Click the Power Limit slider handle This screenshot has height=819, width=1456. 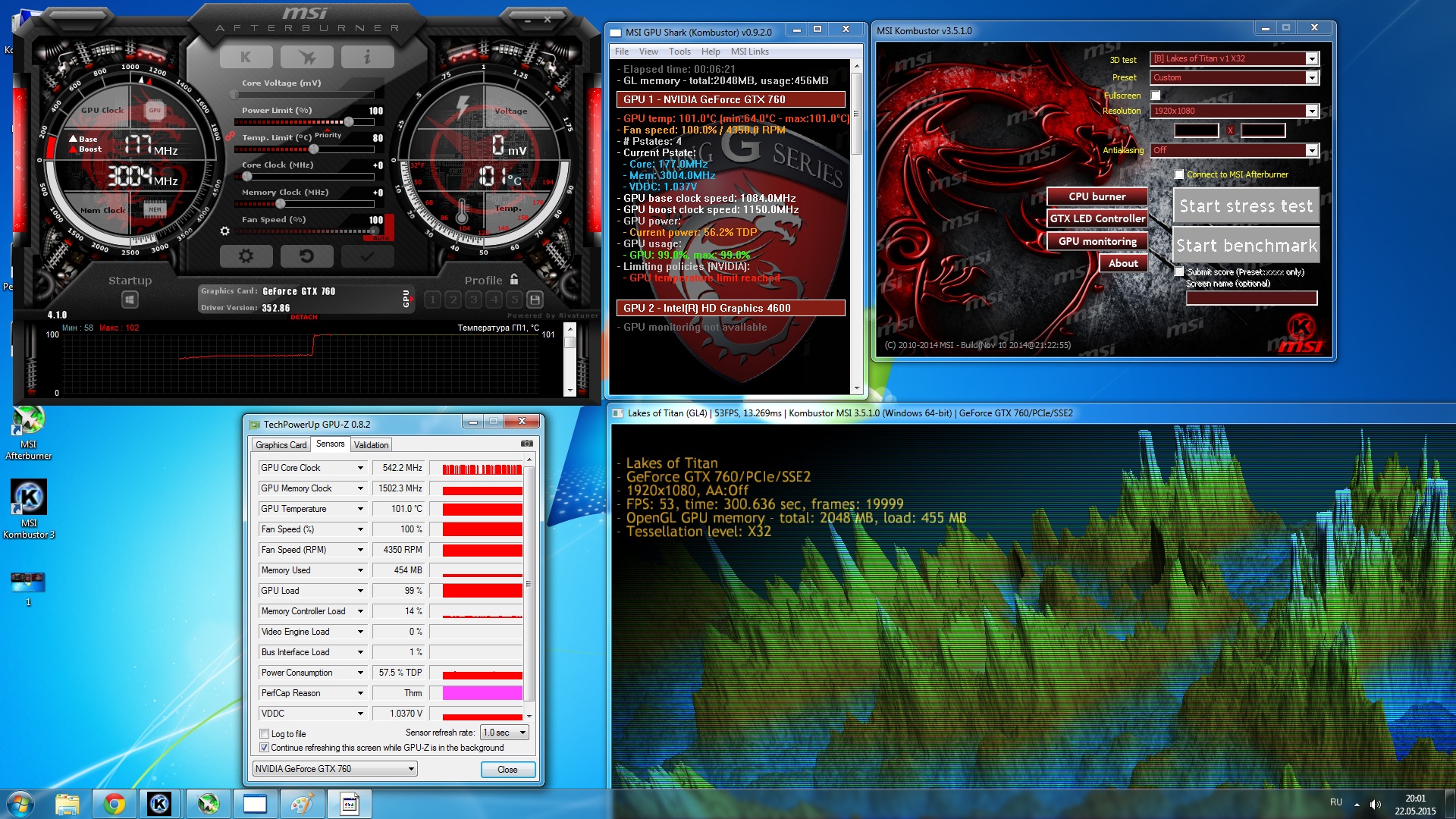point(348,122)
